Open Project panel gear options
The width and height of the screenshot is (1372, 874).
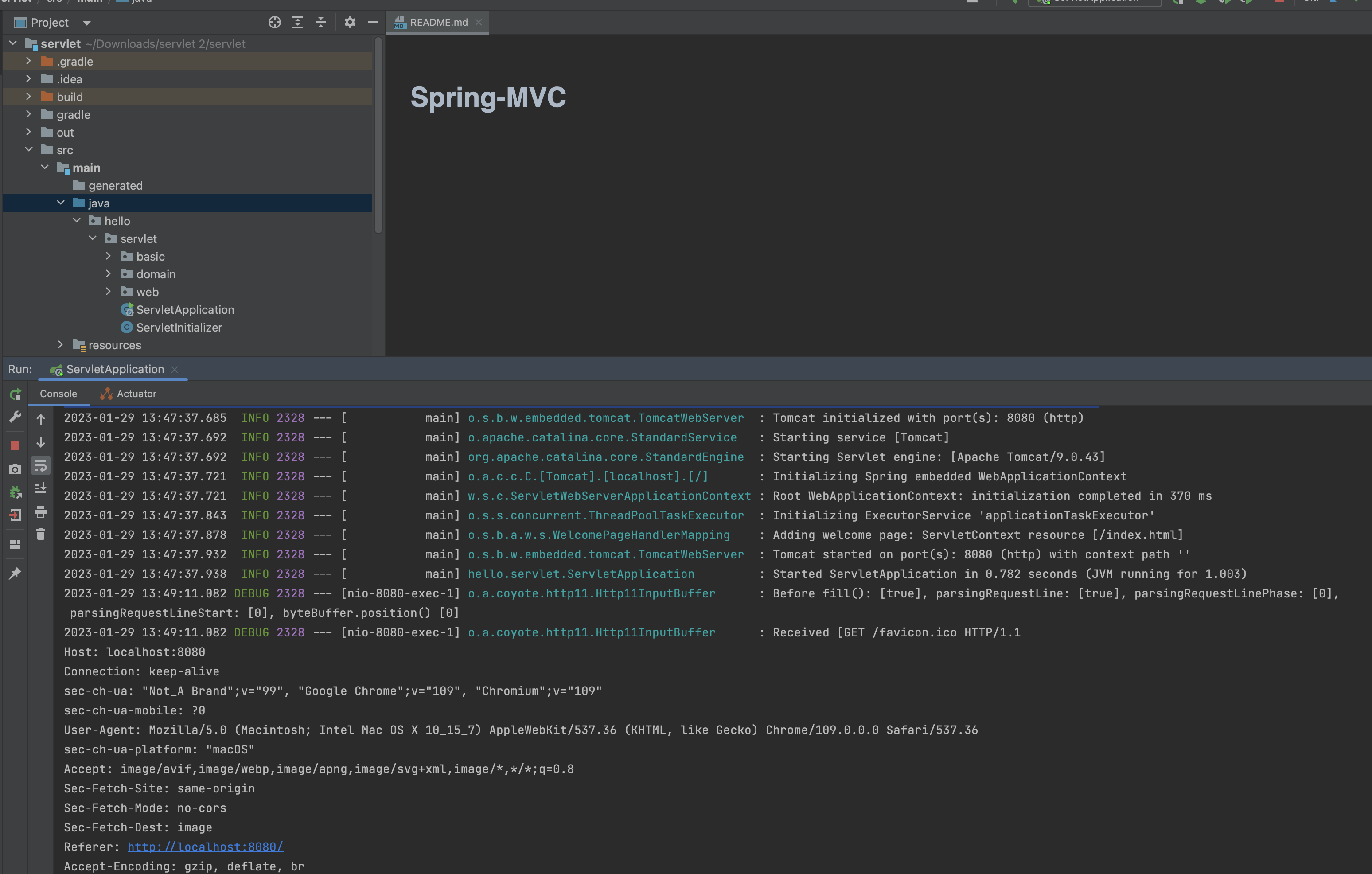point(350,22)
